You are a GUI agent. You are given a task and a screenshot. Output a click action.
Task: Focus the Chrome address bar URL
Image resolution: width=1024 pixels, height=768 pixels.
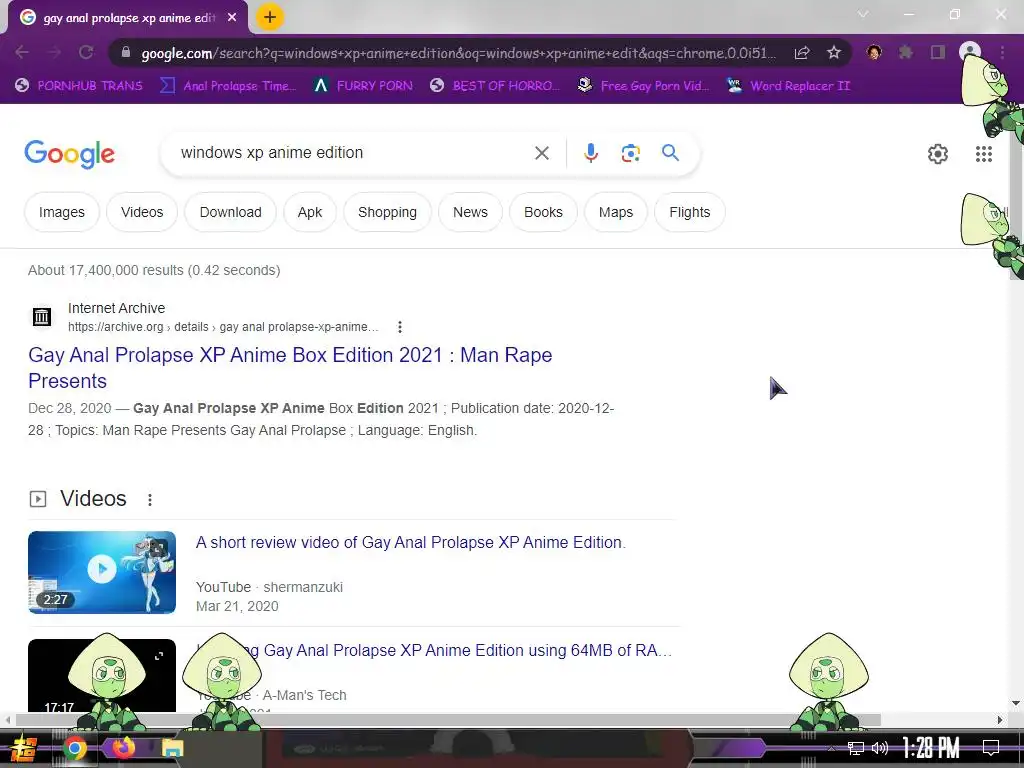click(458, 53)
